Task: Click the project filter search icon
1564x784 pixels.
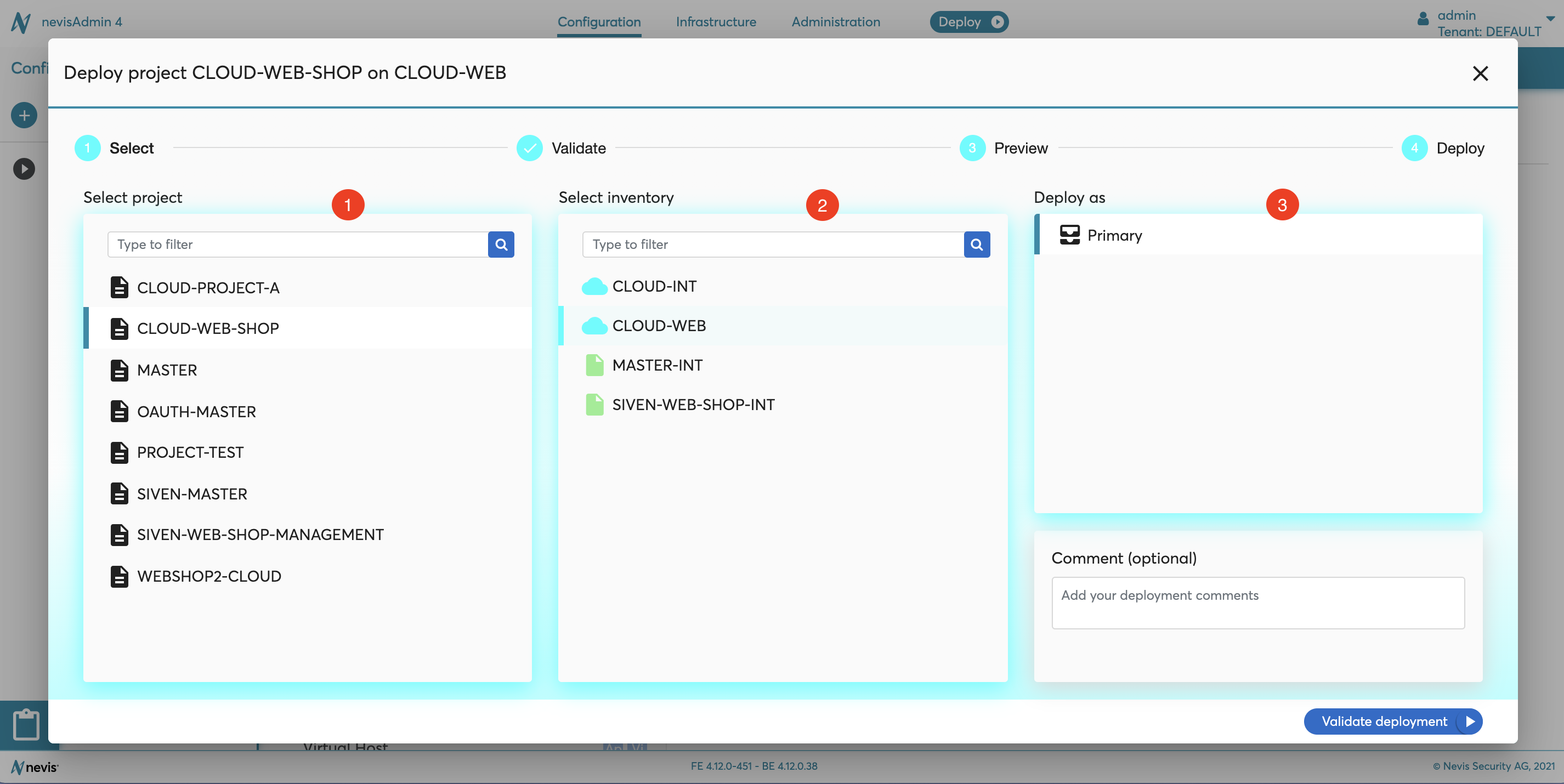Action: pos(501,245)
